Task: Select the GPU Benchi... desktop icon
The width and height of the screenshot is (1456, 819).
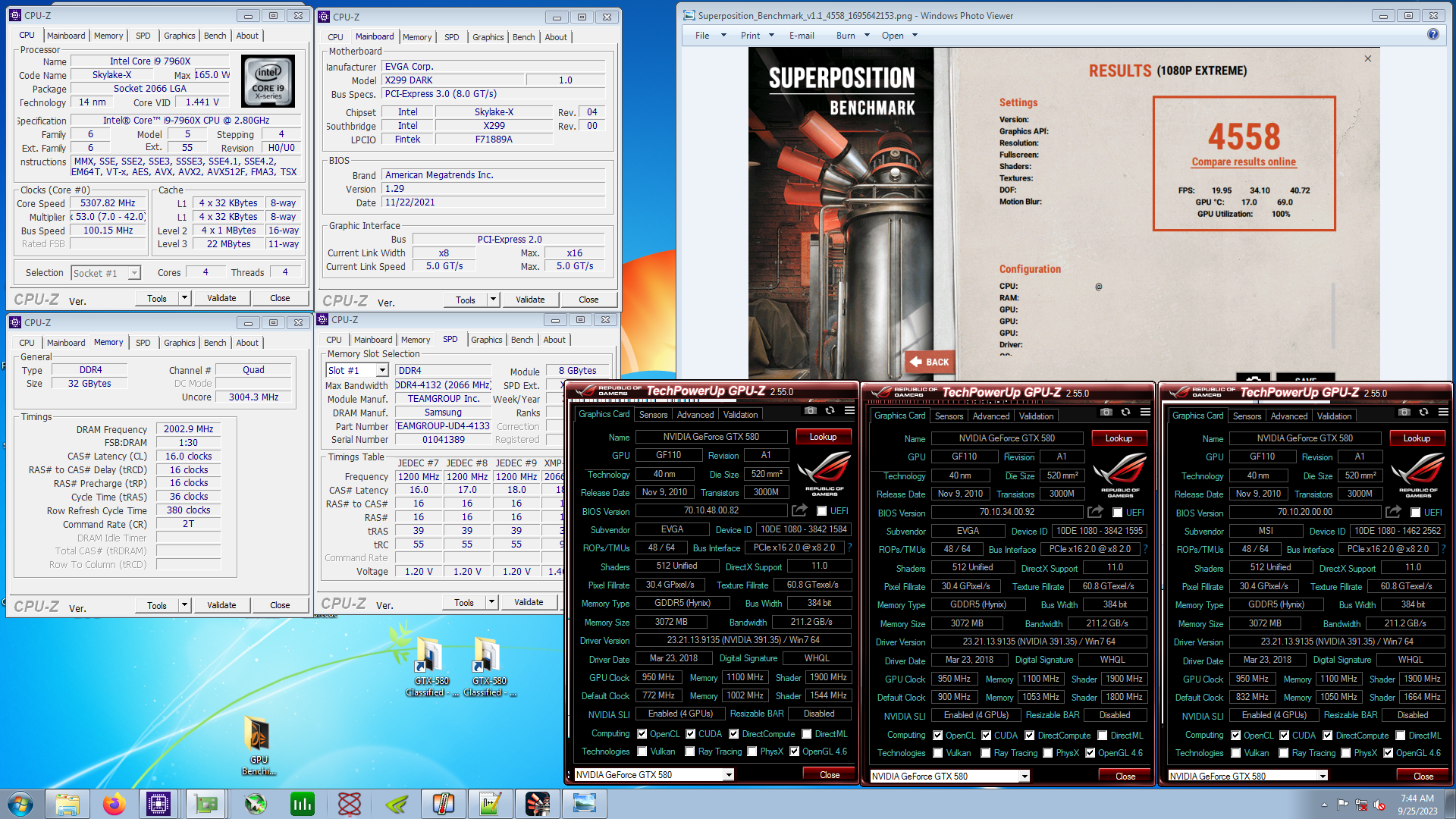Action: click(259, 746)
